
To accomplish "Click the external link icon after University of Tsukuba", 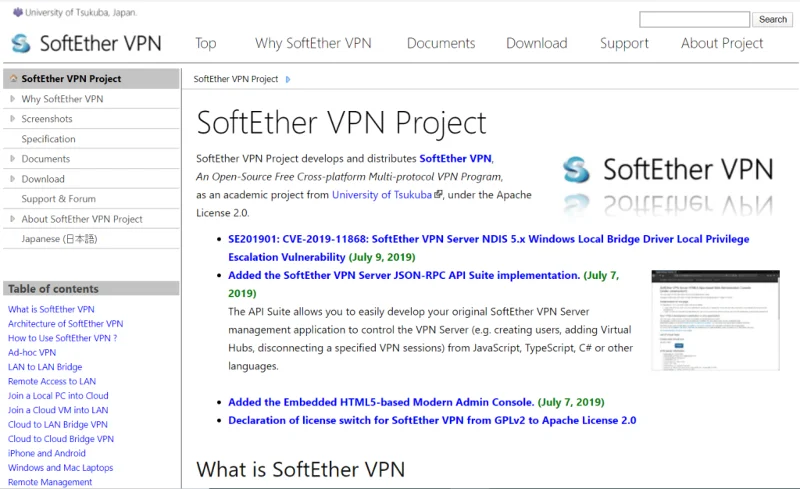I will point(438,194).
